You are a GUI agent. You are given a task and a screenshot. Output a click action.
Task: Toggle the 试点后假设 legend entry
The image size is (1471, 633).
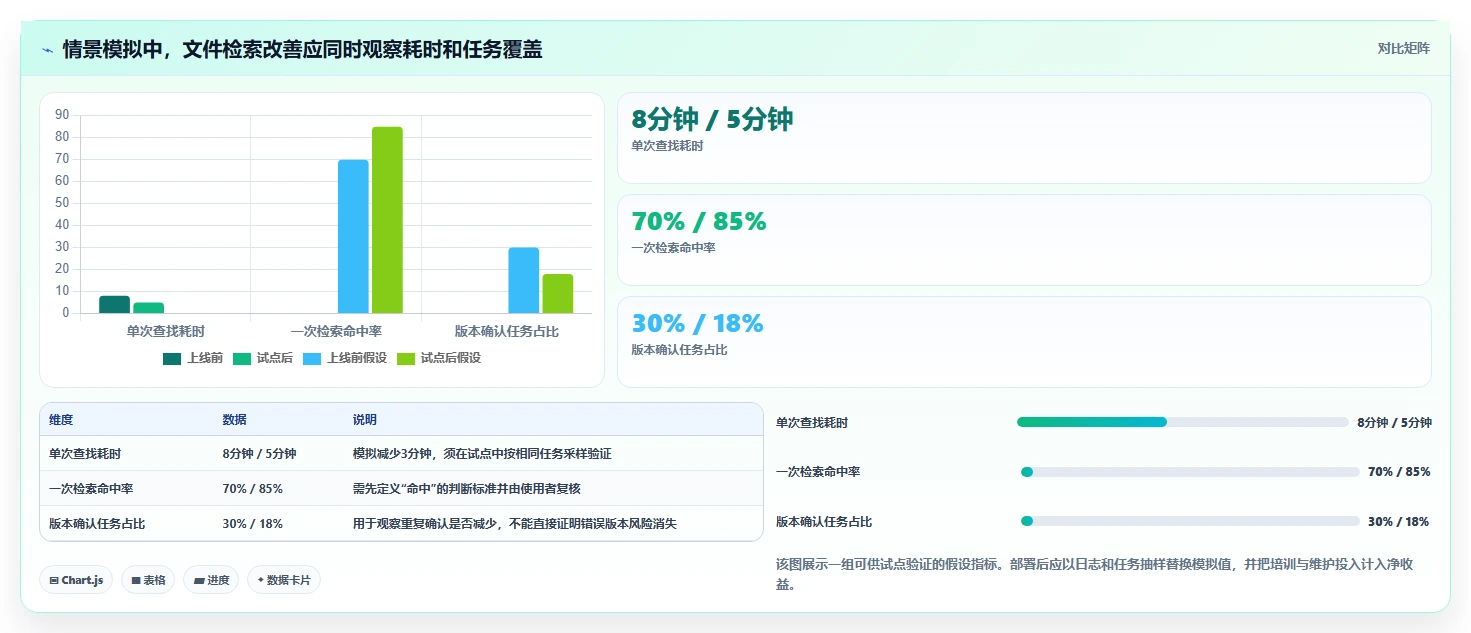pyautogui.click(x=439, y=358)
